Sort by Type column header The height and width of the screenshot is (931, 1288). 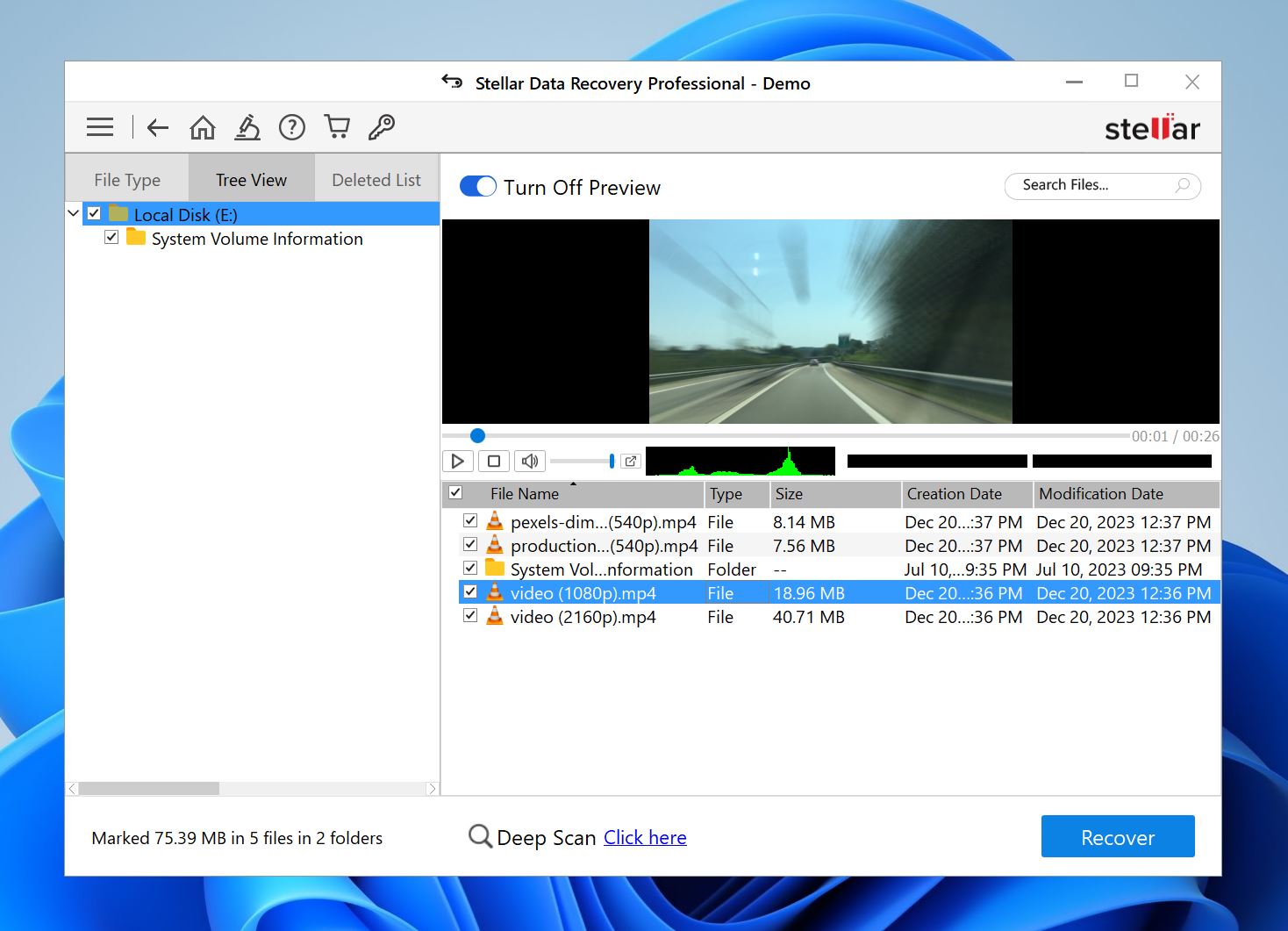[x=737, y=494]
